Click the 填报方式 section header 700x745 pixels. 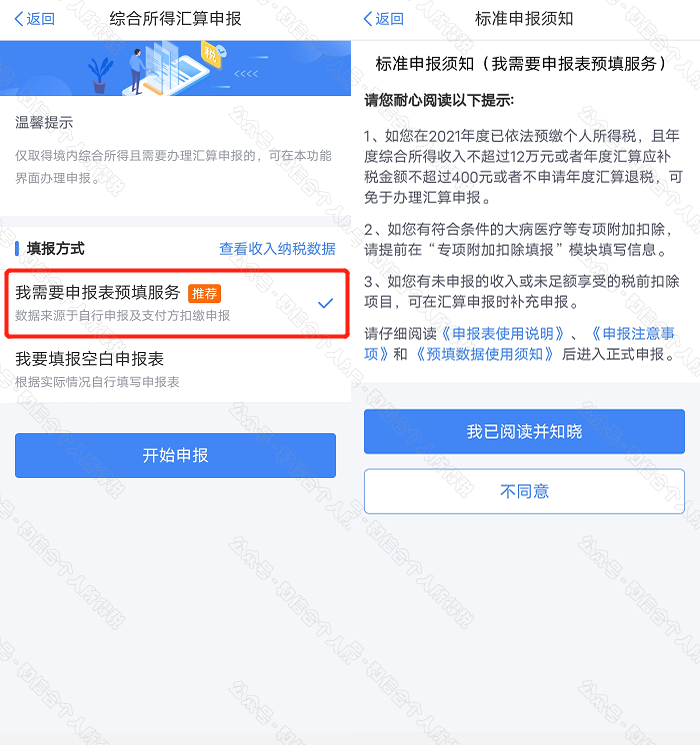55,248
